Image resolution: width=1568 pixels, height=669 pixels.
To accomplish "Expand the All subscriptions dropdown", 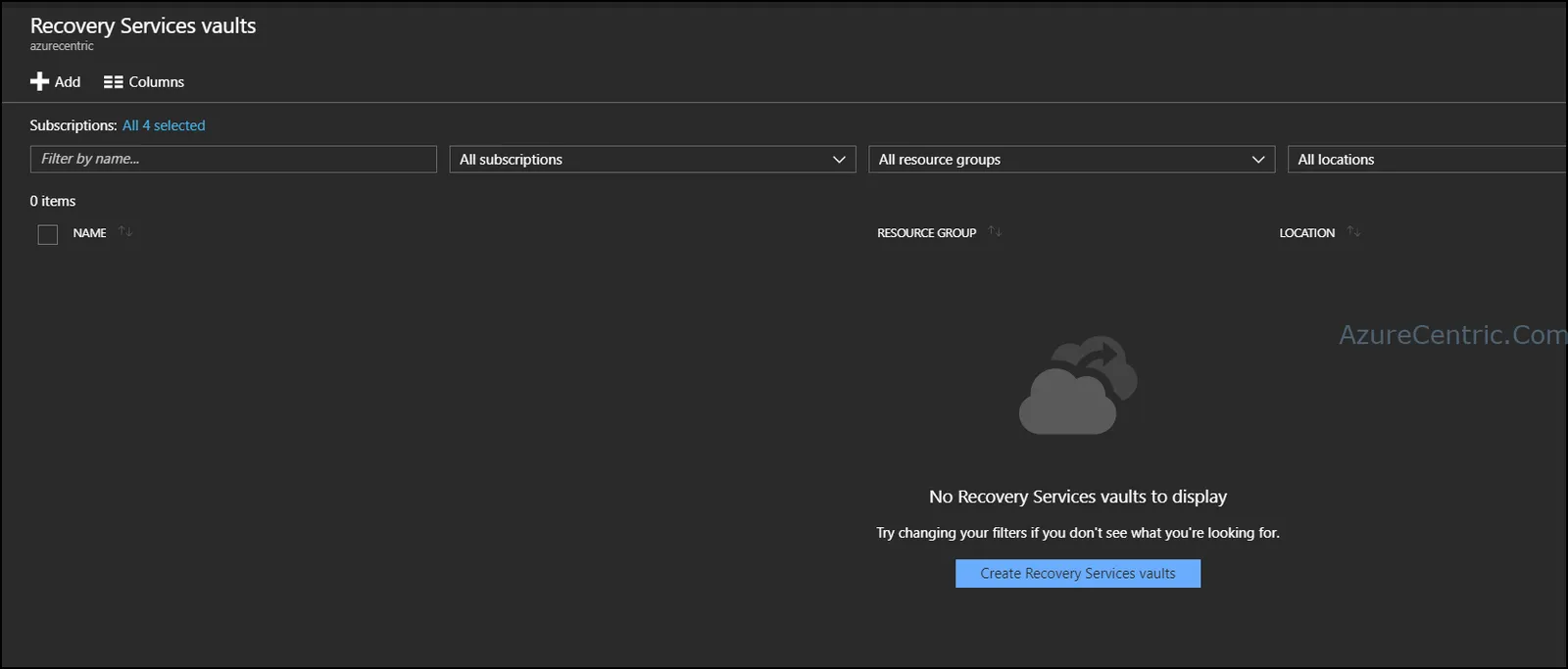I will (x=653, y=160).
